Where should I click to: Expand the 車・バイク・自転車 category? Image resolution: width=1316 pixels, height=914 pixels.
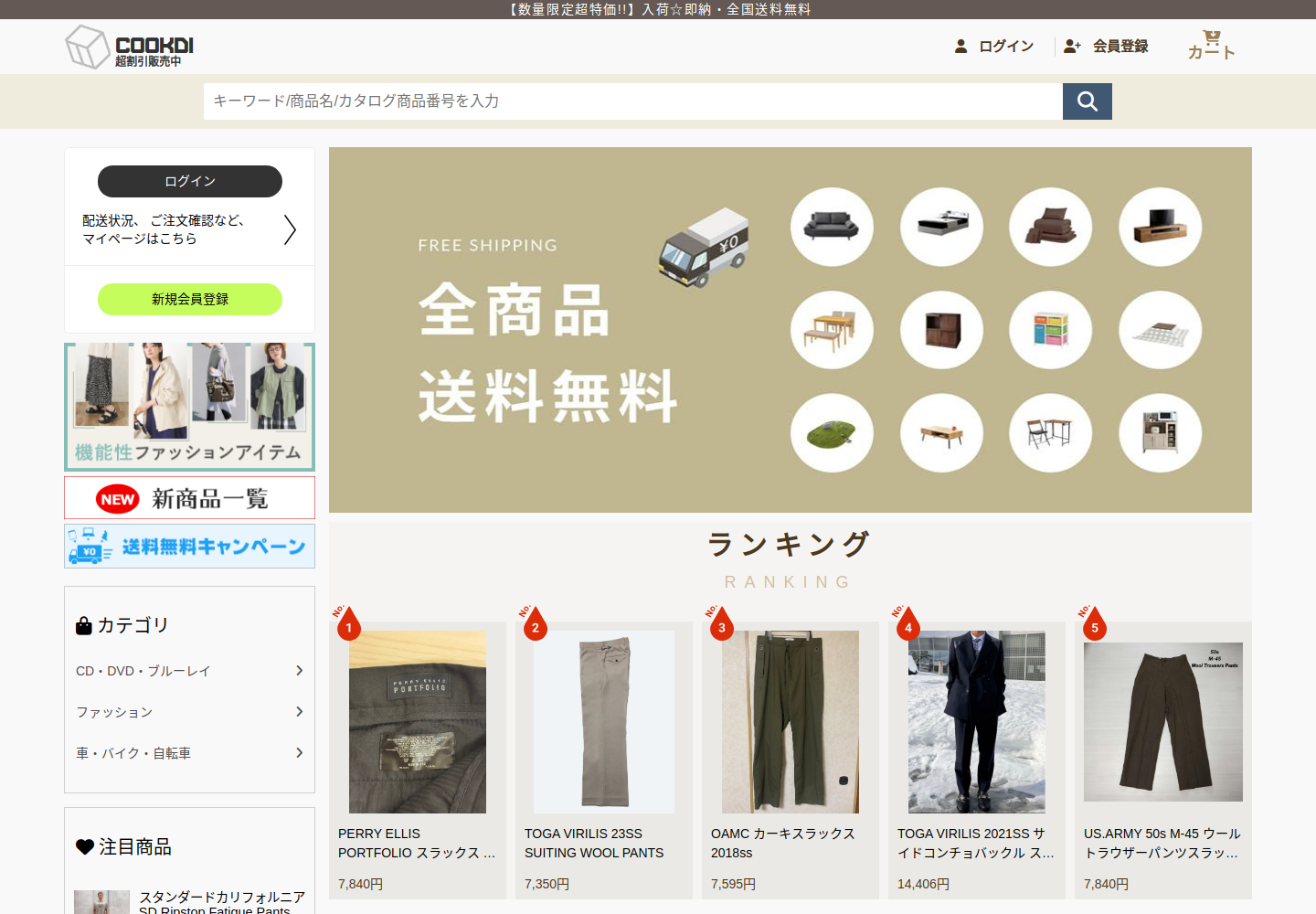190,753
